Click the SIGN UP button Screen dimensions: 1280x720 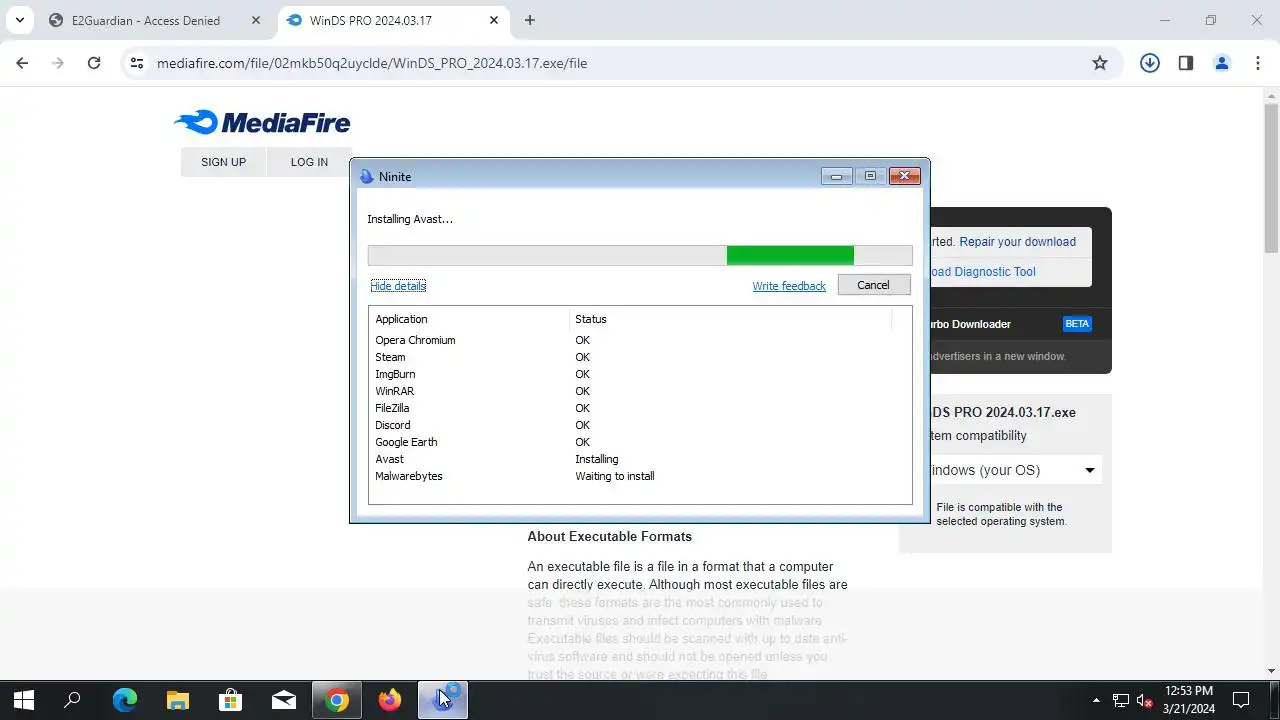223,162
